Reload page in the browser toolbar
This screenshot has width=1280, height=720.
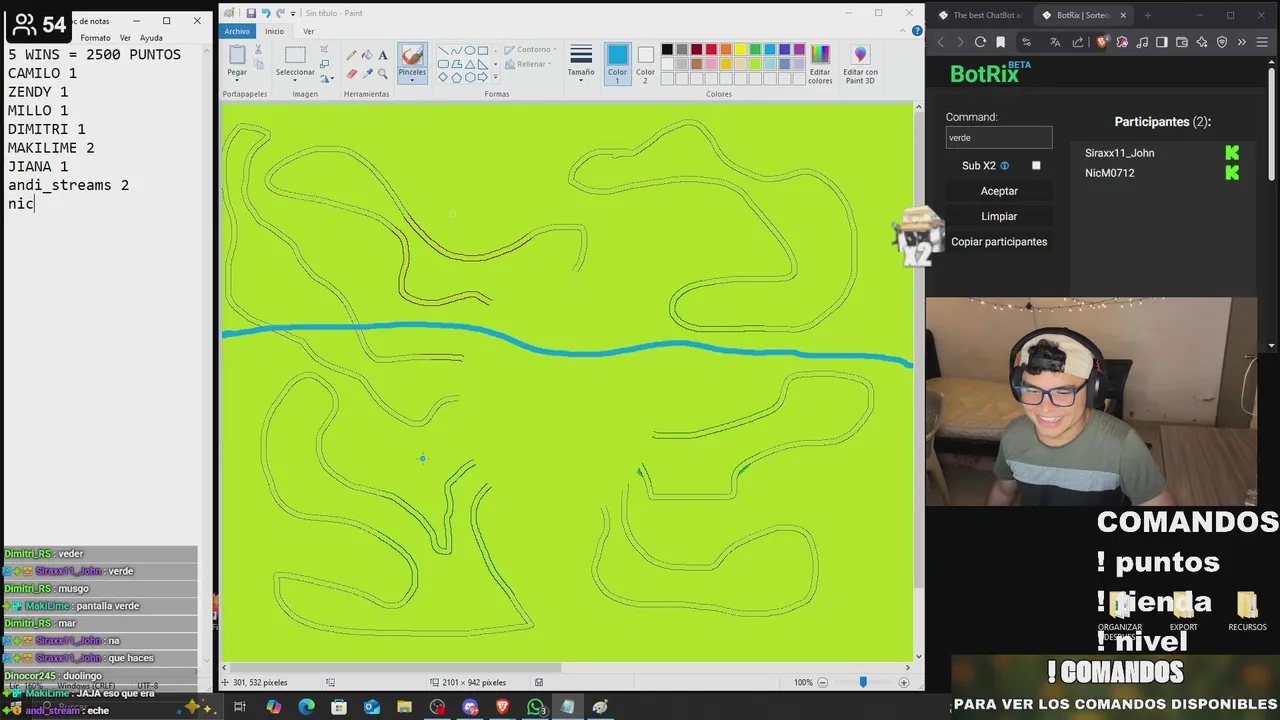[x=980, y=42]
